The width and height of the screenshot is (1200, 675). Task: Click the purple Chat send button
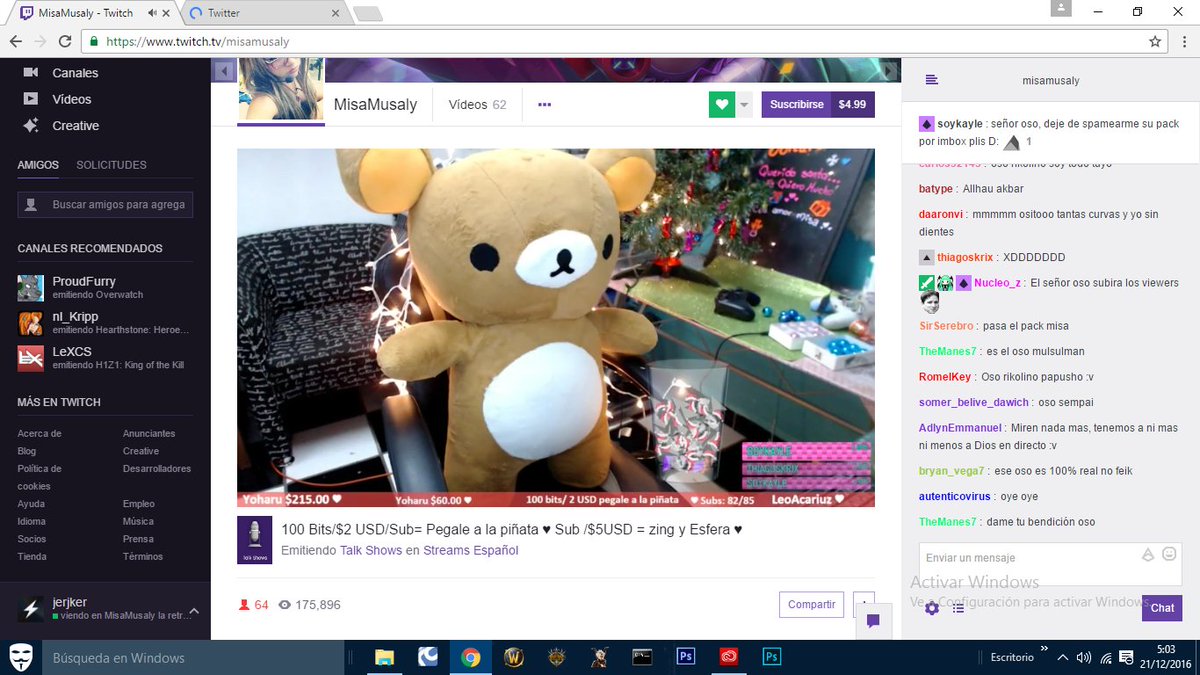coord(1162,608)
